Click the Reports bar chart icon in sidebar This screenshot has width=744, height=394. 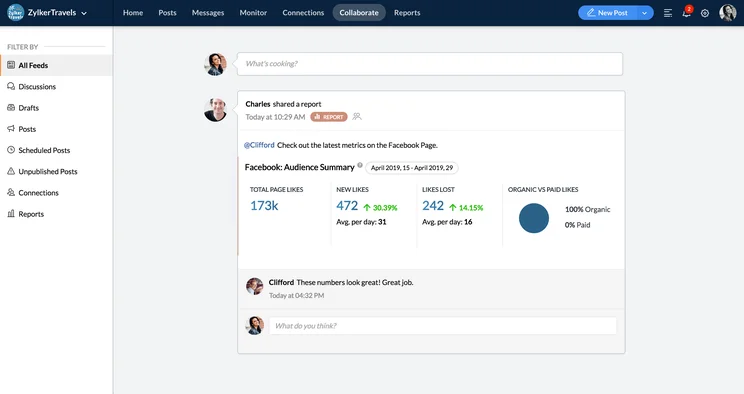click(11, 214)
